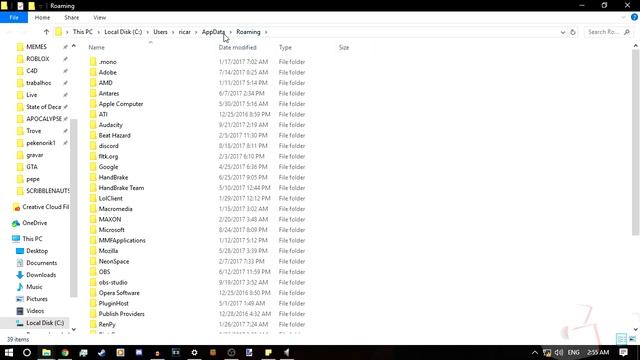Open the address bar history dropdown
Viewport: 640px width, 360px height.
pyautogui.click(x=563, y=32)
